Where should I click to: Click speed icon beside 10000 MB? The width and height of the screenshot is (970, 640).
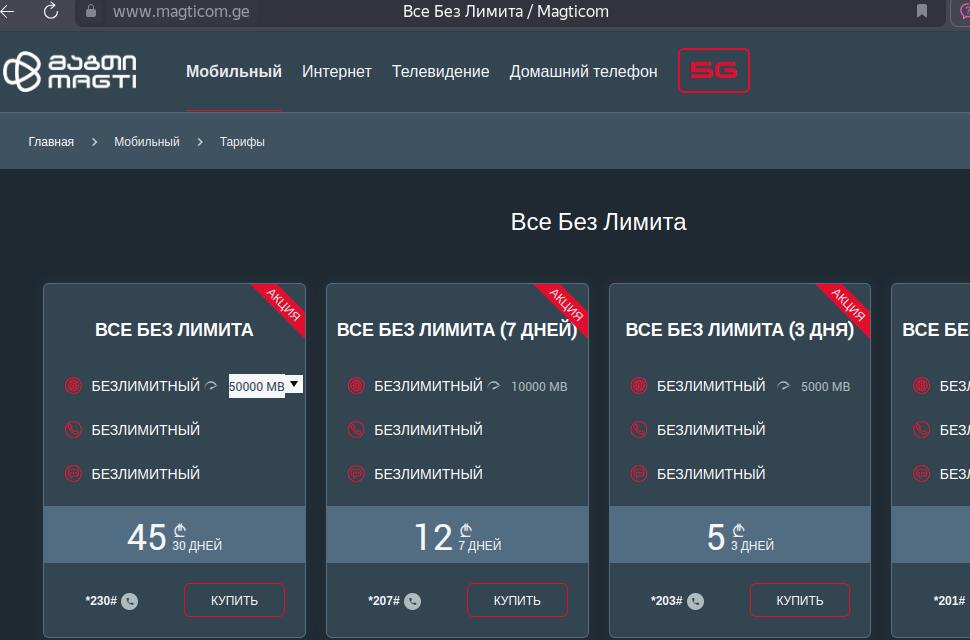[x=494, y=386]
